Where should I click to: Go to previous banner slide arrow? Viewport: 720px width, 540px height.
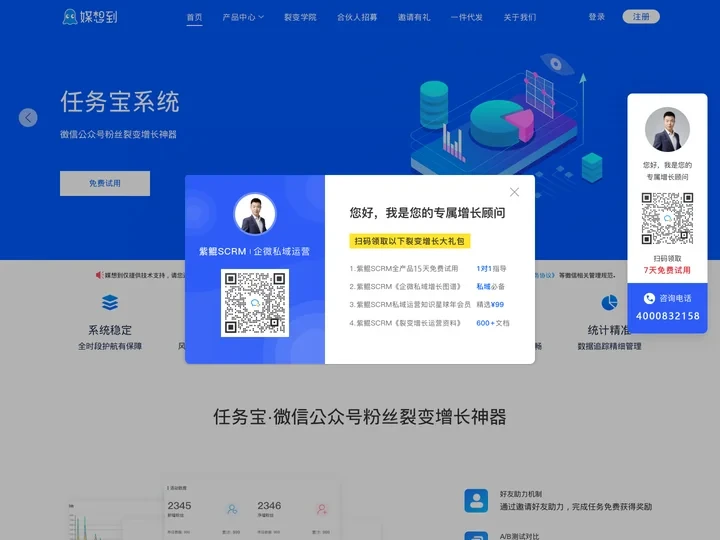[28, 118]
